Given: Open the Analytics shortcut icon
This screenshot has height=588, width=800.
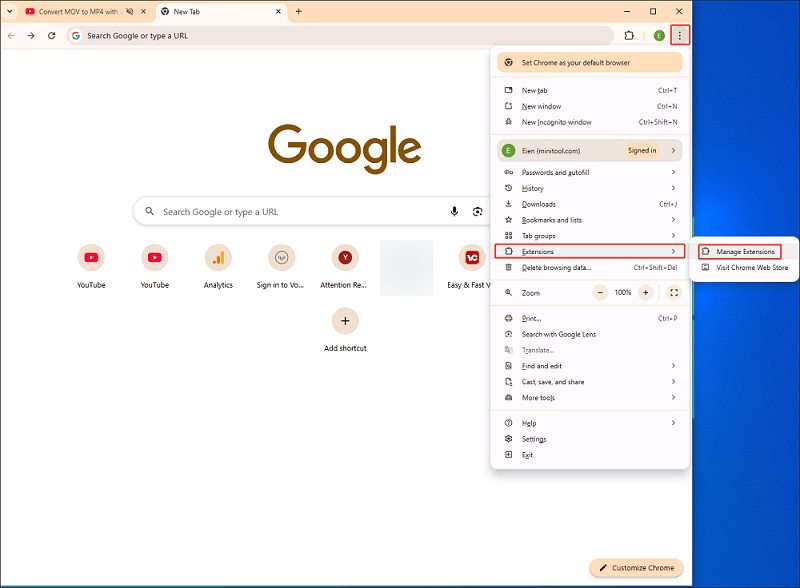Looking at the screenshot, I should (x=217, y=258).
